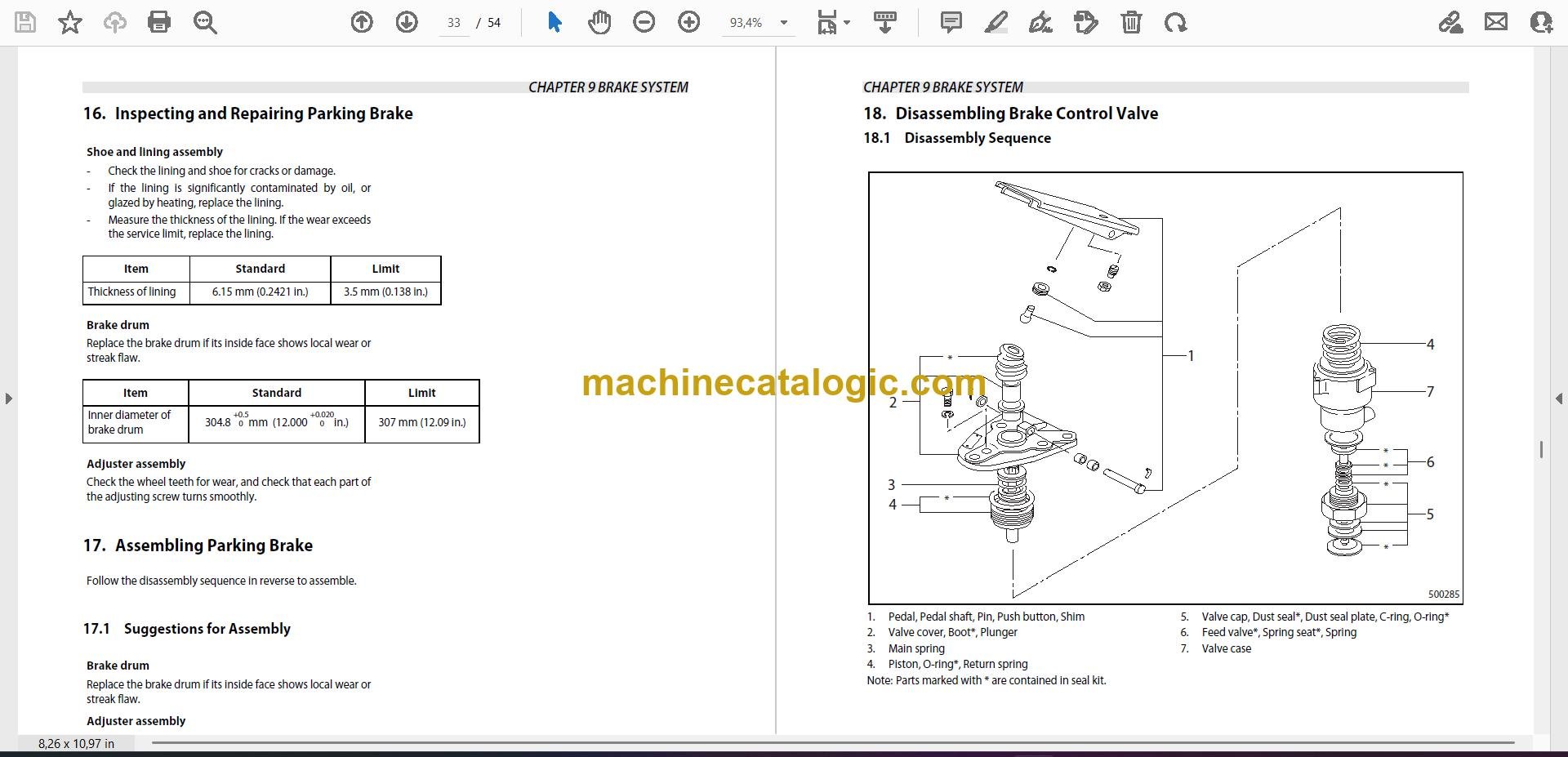Activate the selection arrow tool

point(555,22)
